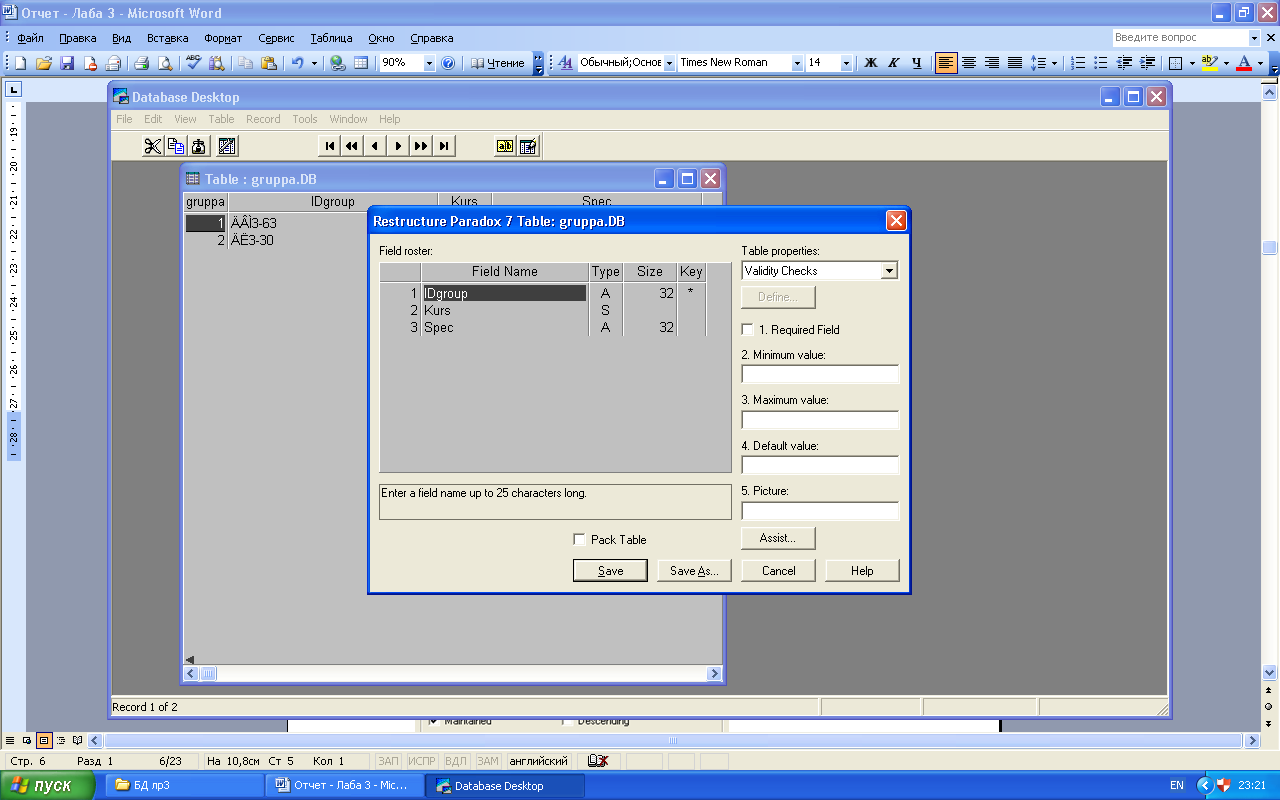
Task: Go to previous record arrow
Action: (x=375, y=146)
